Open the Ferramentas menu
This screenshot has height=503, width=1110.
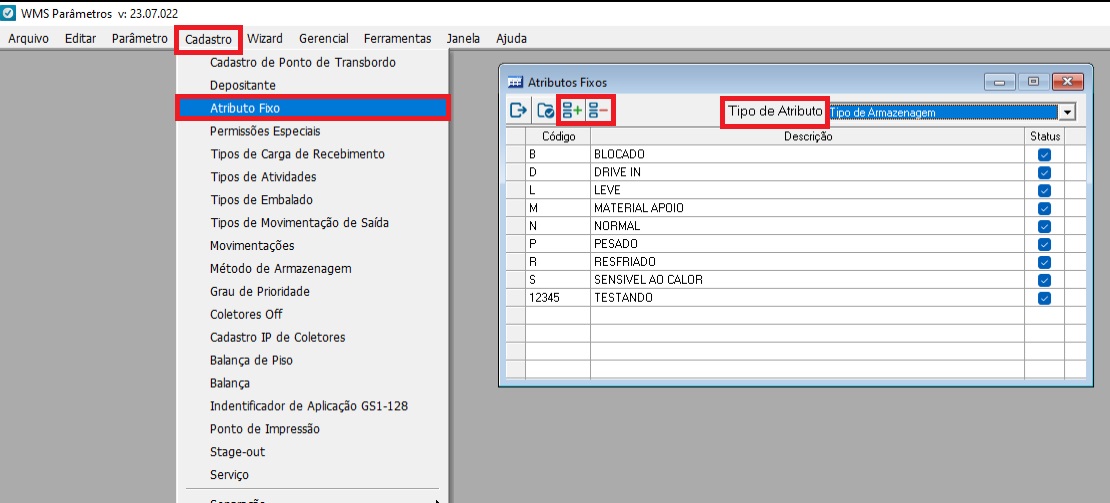(x=397, y=38)
